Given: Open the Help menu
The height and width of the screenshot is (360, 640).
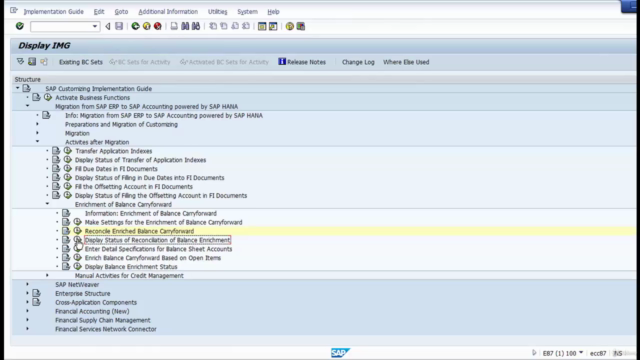Looking at the screenshot, I should (x=273, y=11).
